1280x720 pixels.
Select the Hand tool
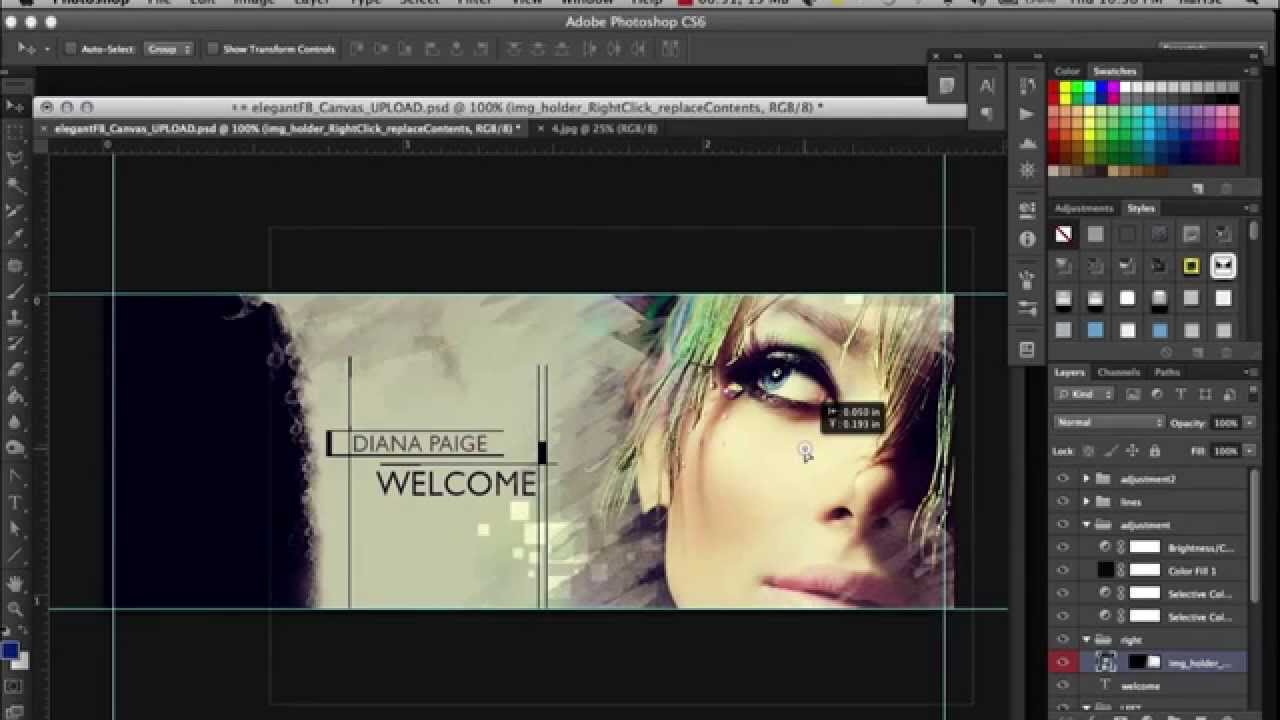click(x=15, y=583)
